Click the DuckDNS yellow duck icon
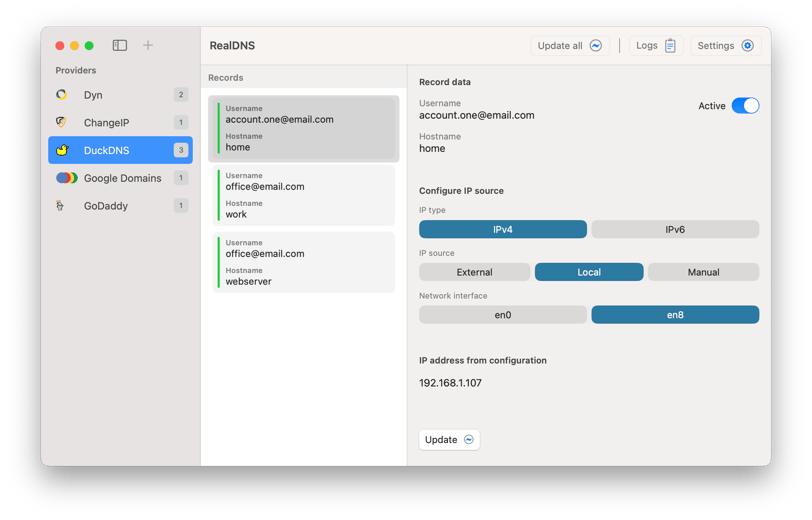 [x=62, y=150]
